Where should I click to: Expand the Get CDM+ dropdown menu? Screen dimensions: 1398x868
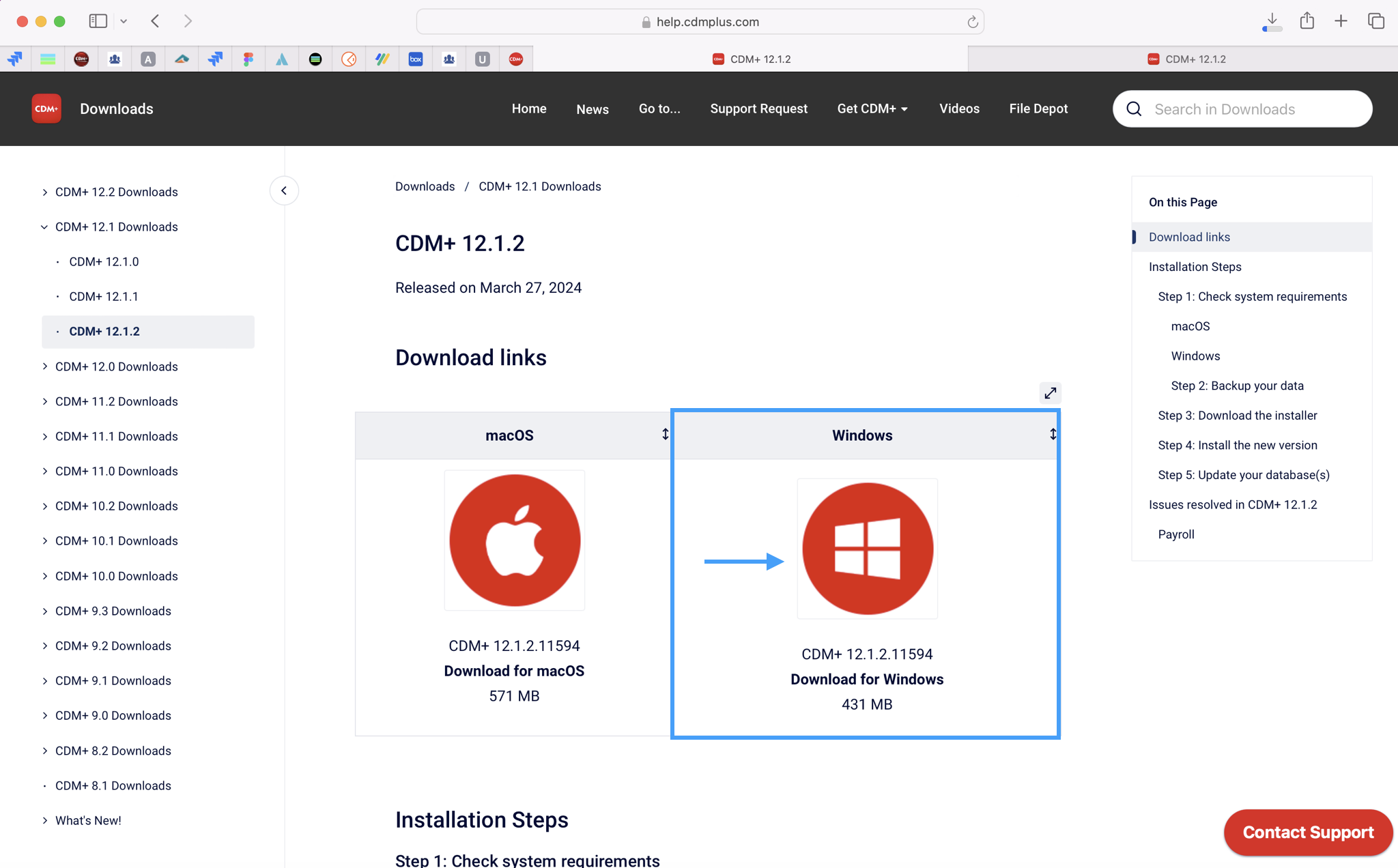point(872,108)
